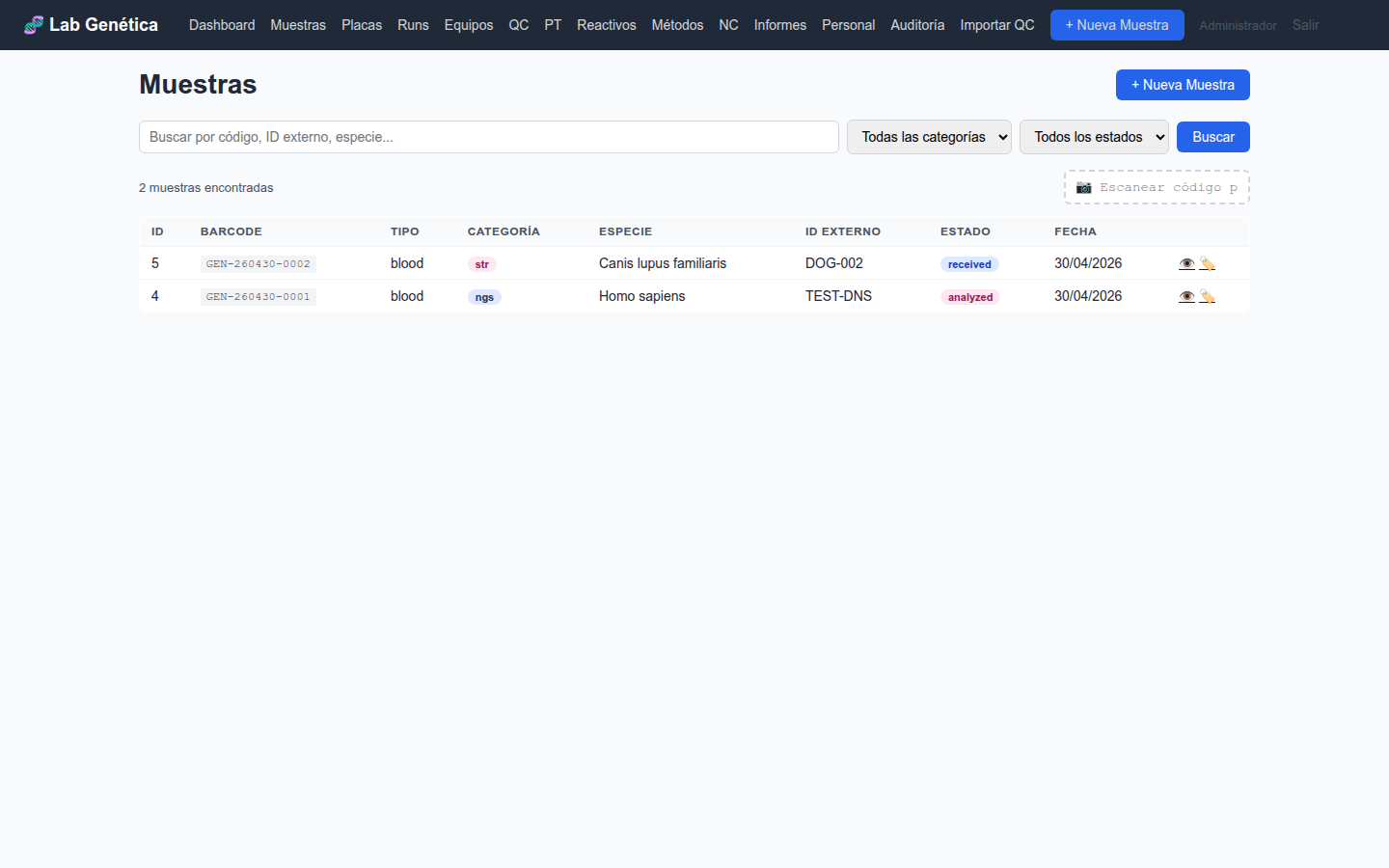Viewport: 1389px width, 868px height.
Task: Click the navbar + Nueva Muestra button
Action: pos(1117,25)
